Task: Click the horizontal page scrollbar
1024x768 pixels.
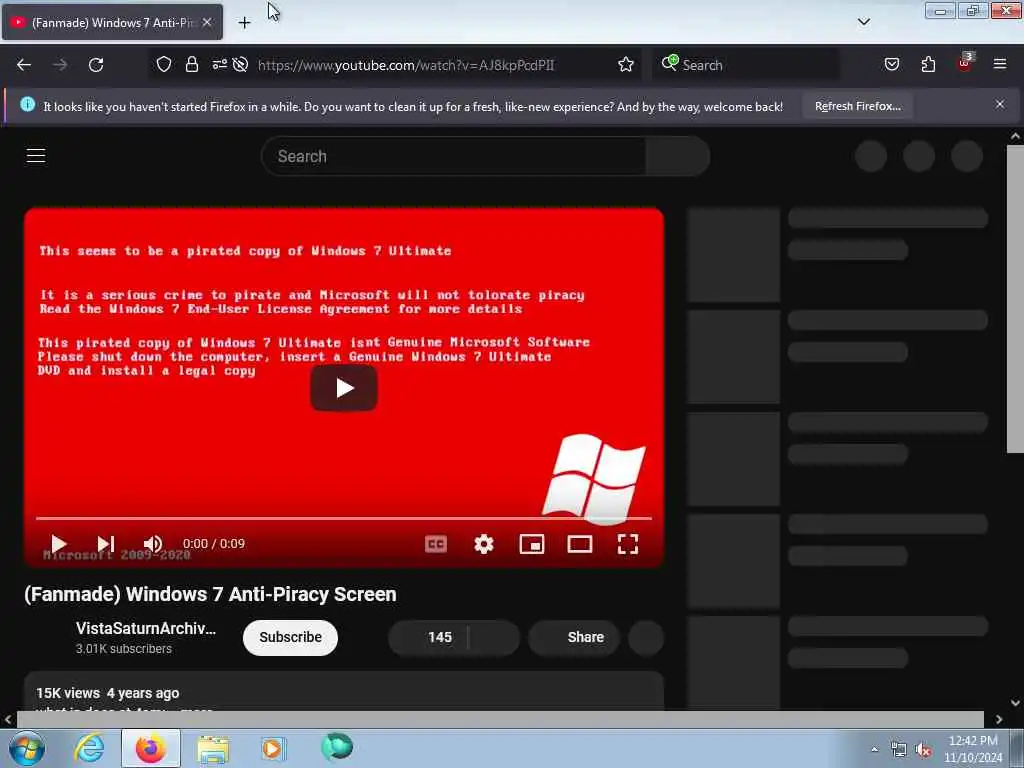Action: click(x=500, y=719)
